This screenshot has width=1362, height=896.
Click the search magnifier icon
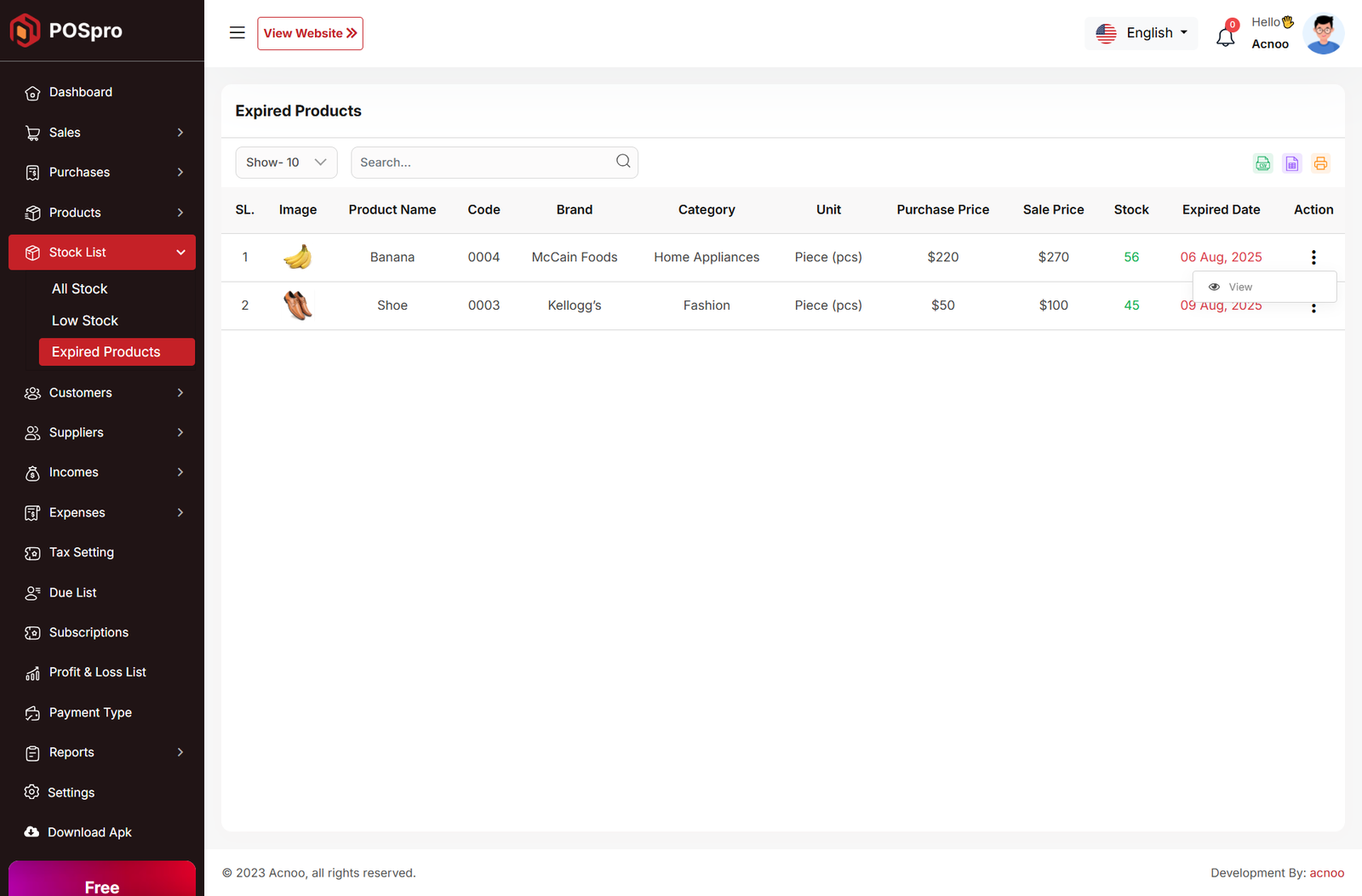[x=623, y=162]
